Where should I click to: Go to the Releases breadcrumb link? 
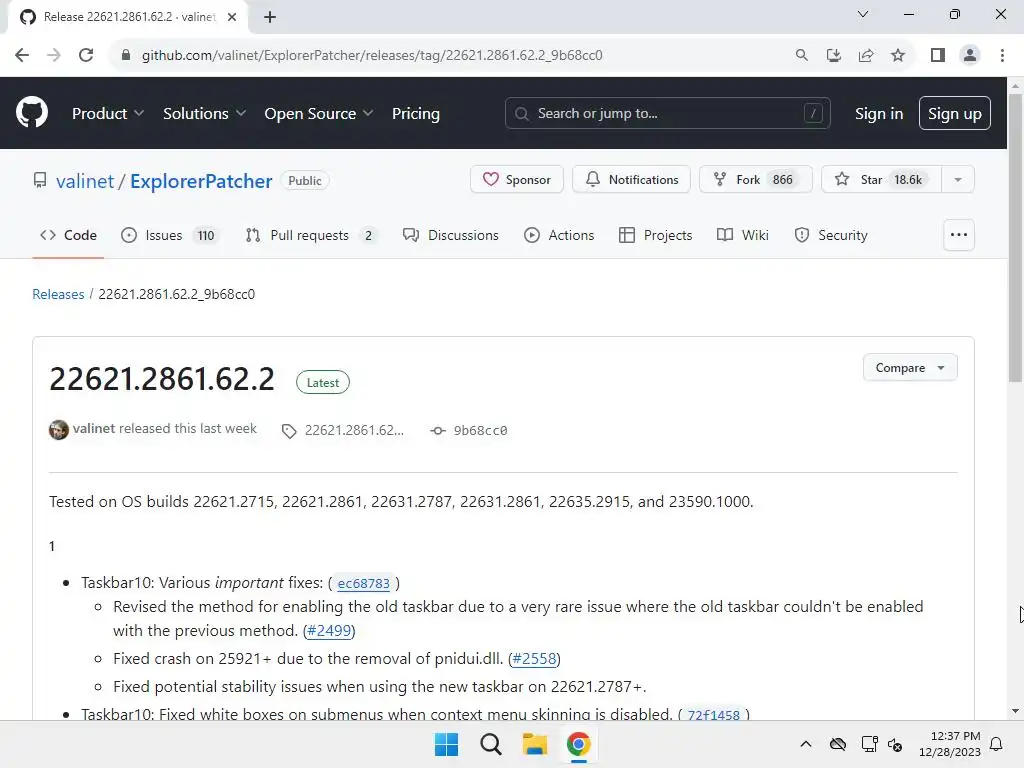(x=58, y=294)
